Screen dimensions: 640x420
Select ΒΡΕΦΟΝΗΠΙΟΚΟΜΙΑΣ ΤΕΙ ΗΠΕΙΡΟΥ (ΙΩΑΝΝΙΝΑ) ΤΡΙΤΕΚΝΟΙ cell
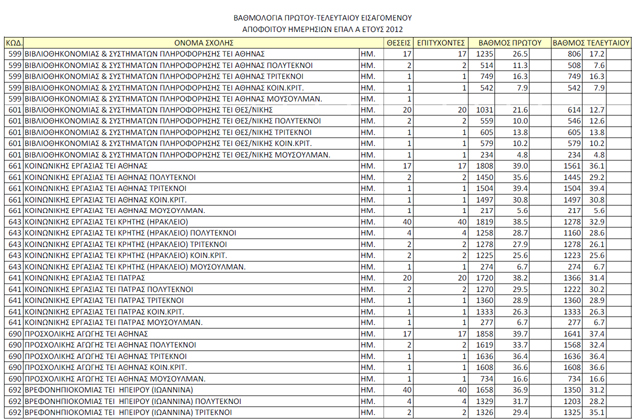135,413
